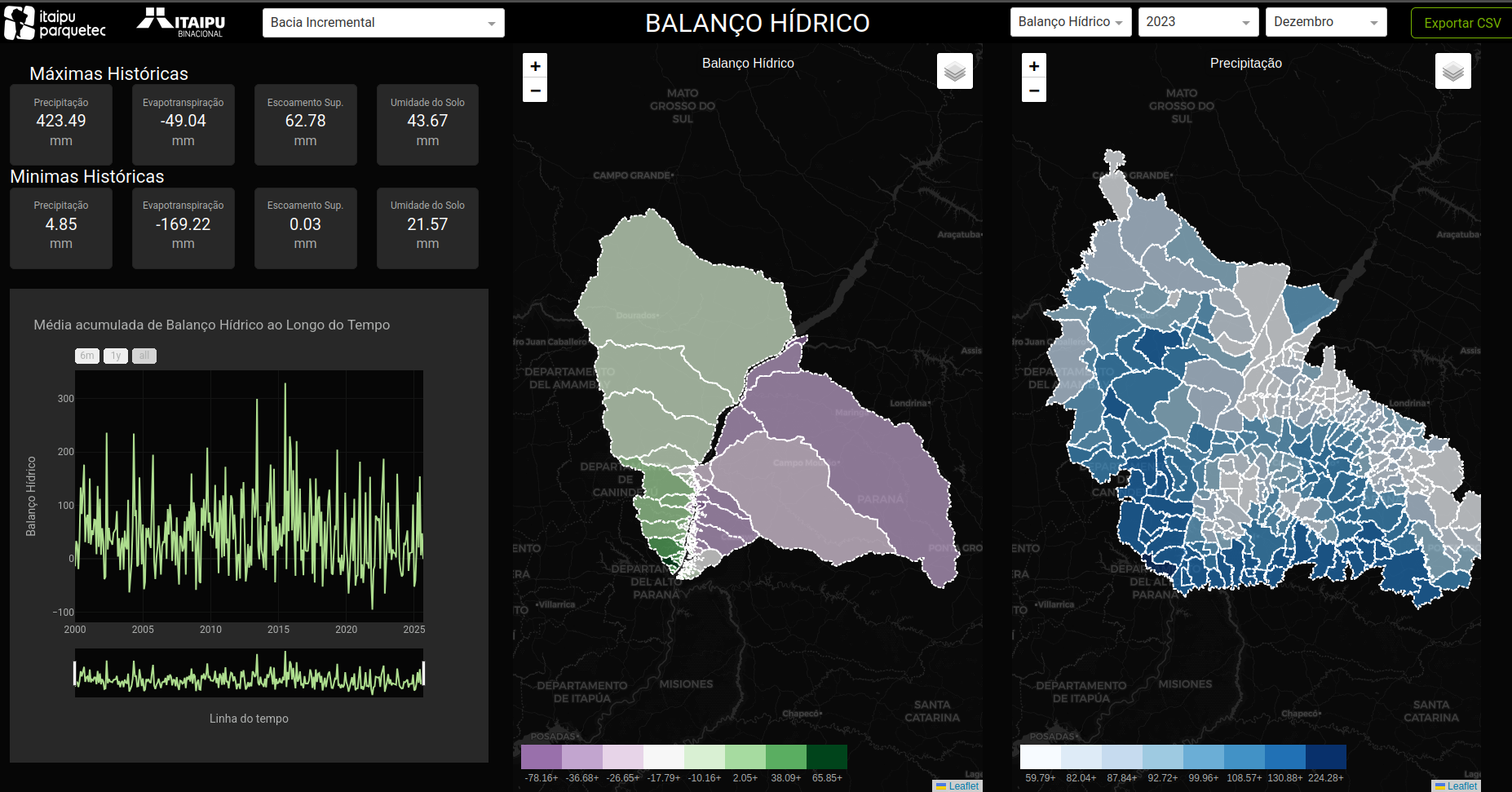Click the dark green 65.85+ legend swatch

(826, 757)
